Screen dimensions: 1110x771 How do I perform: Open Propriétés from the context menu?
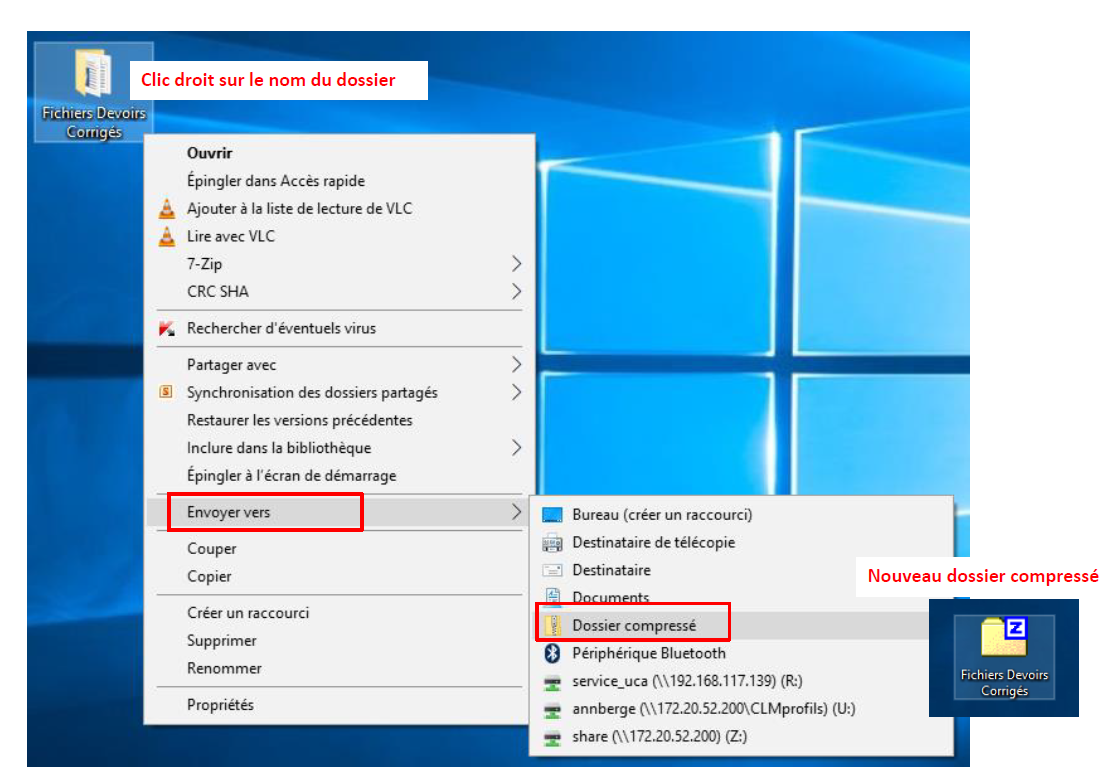[x=220, y=705]
